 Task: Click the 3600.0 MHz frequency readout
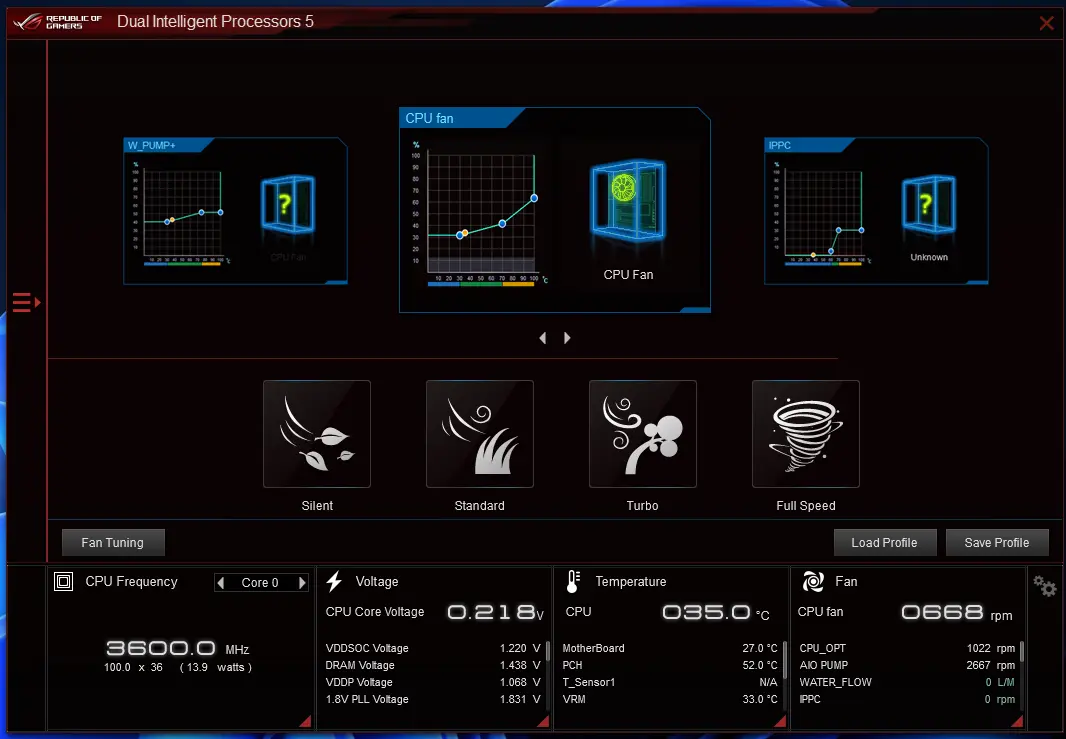pyautogui.click(x=177, y=648)
